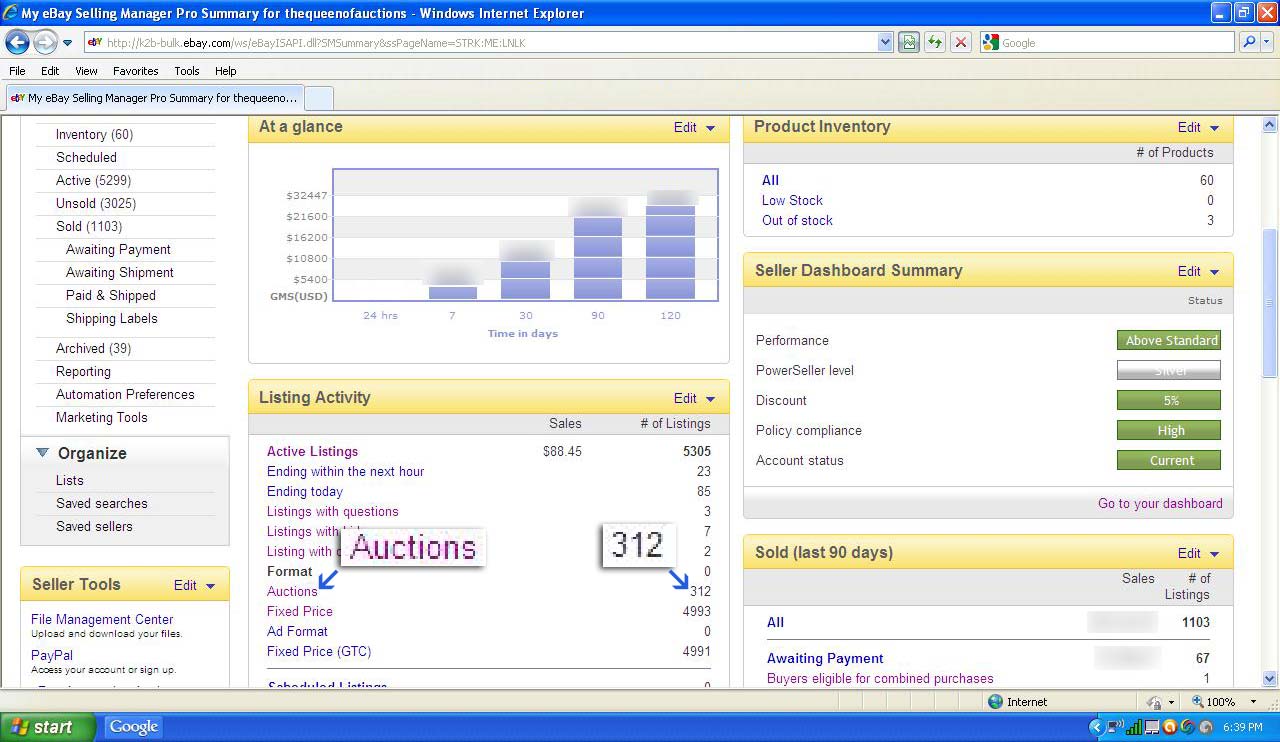Click the Above Standard performance badge
This screenshot has height=742, width=1280.
pyautogui.click(x=1169, y=340)
